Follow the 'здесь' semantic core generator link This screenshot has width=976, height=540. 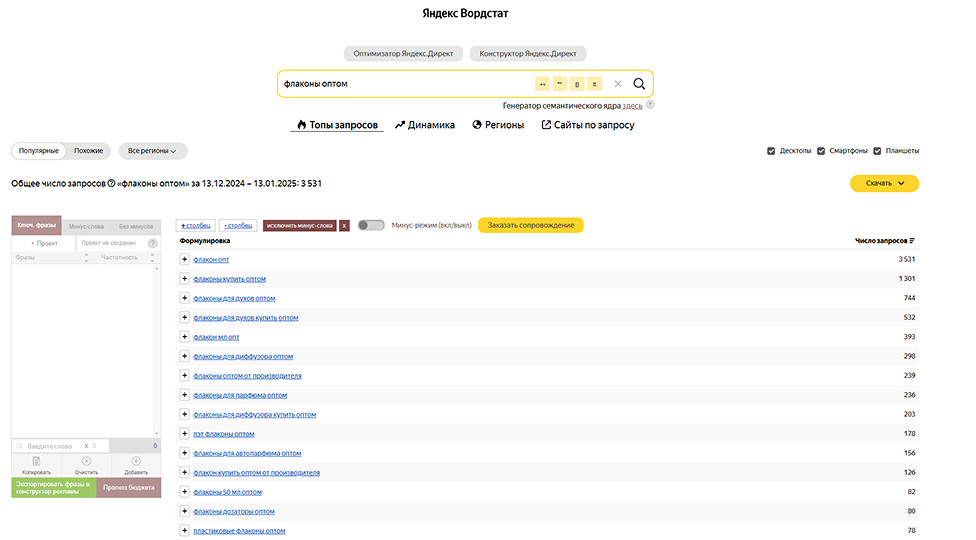pos(632,106)
